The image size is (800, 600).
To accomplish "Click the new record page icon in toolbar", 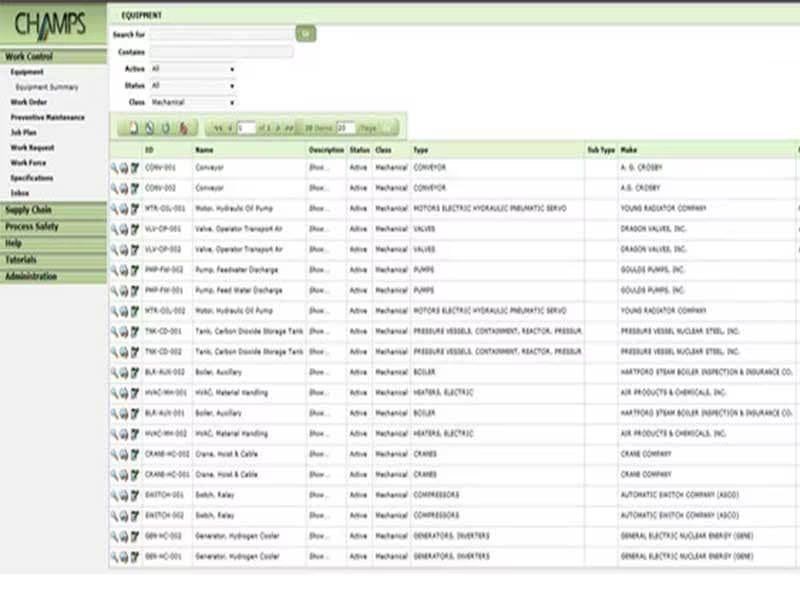I will pyautogui.click(x=134, y=128).
